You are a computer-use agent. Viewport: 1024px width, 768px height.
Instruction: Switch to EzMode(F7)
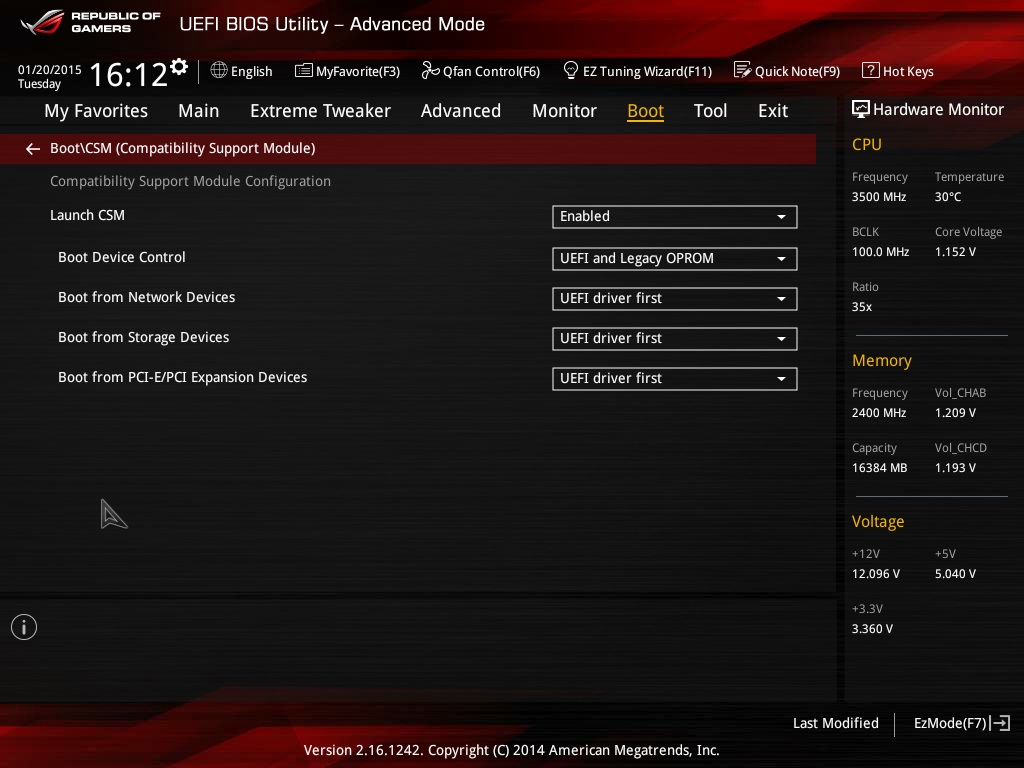click(x=961, y=723)
